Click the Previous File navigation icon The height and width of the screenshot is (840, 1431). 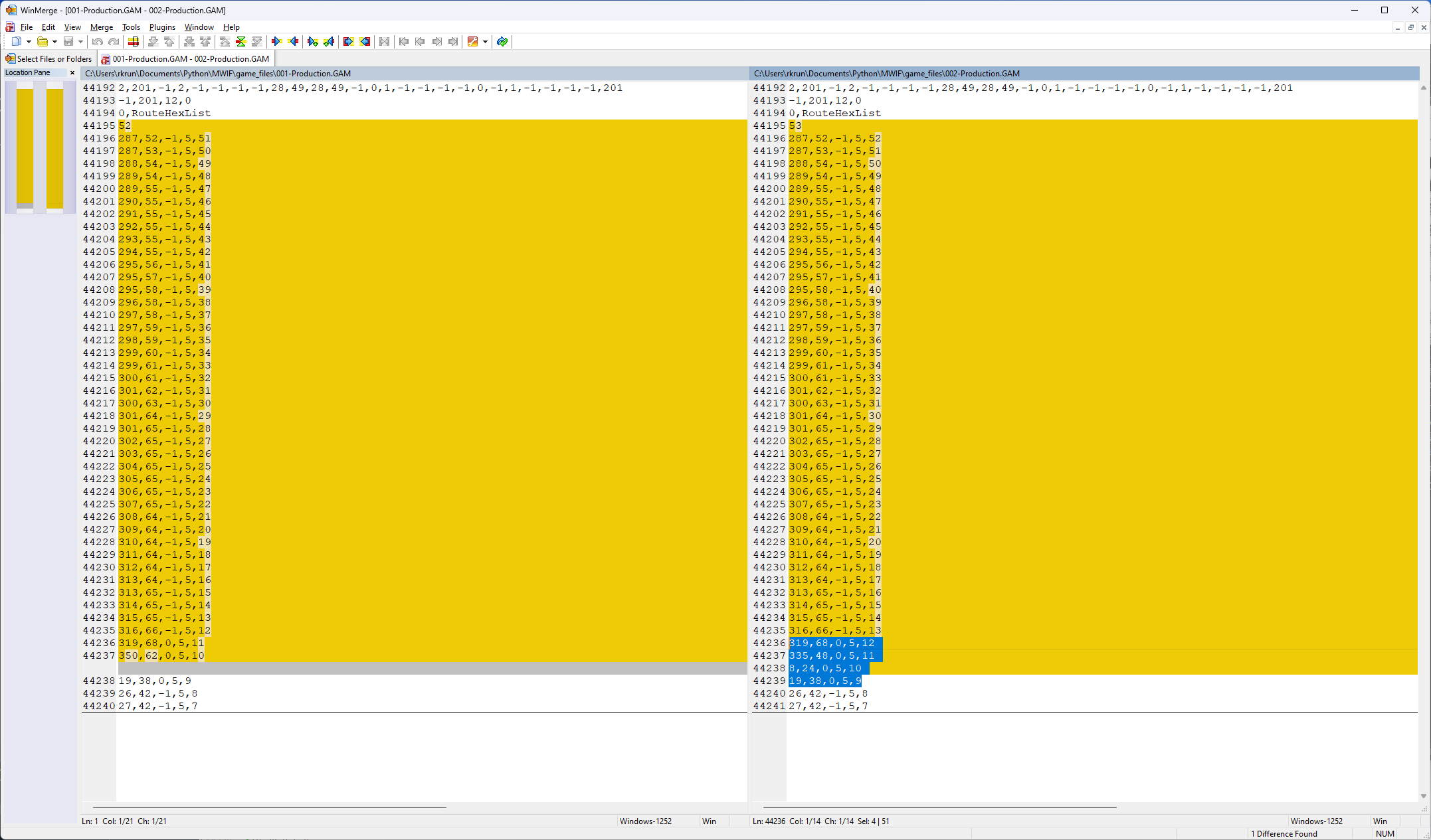[420, 42]
